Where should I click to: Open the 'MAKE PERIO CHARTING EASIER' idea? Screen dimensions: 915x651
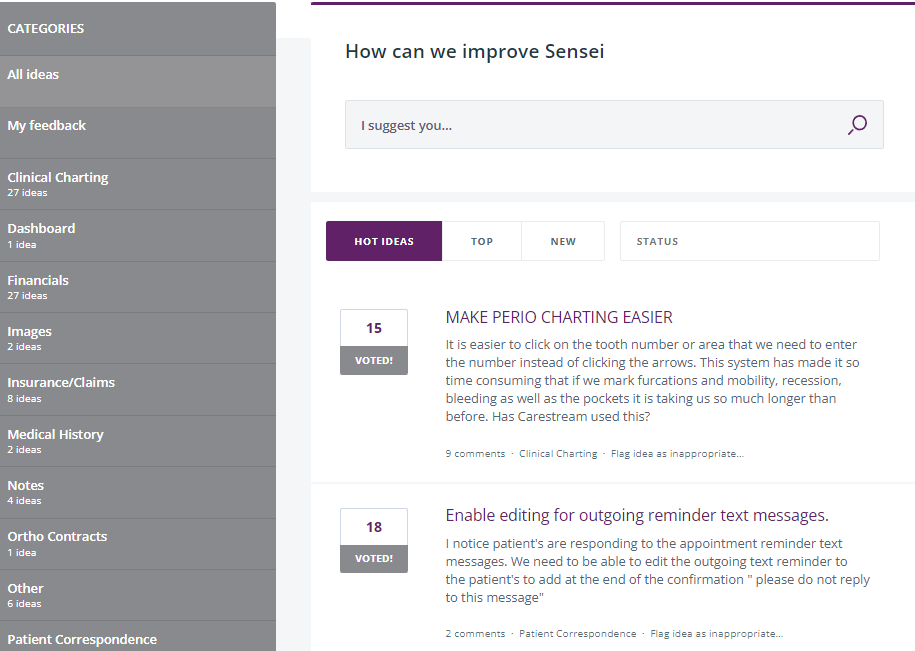pyautogui.click(x=559, y=317)
